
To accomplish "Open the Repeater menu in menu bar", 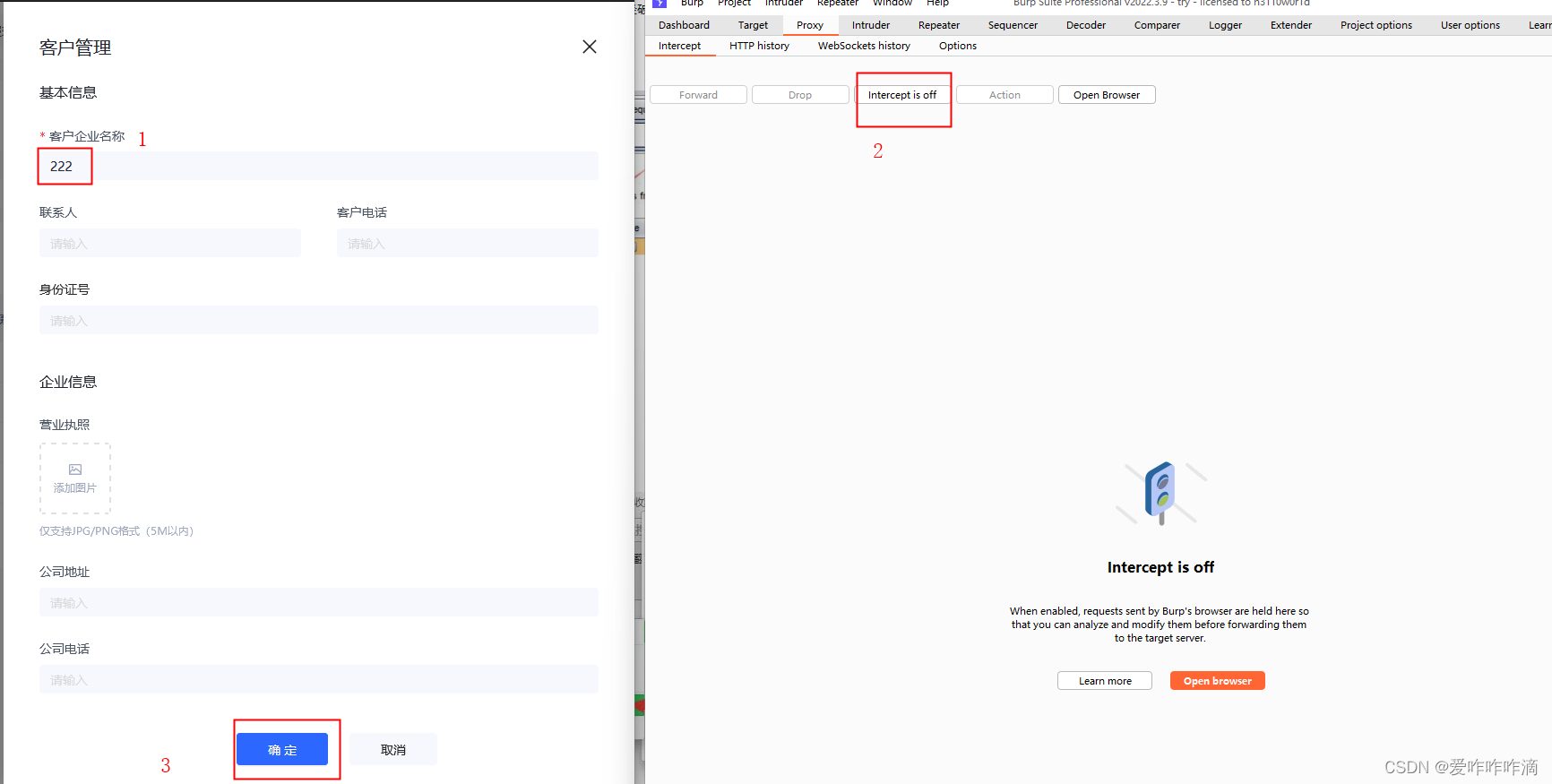I will click(x=838, y=4).
